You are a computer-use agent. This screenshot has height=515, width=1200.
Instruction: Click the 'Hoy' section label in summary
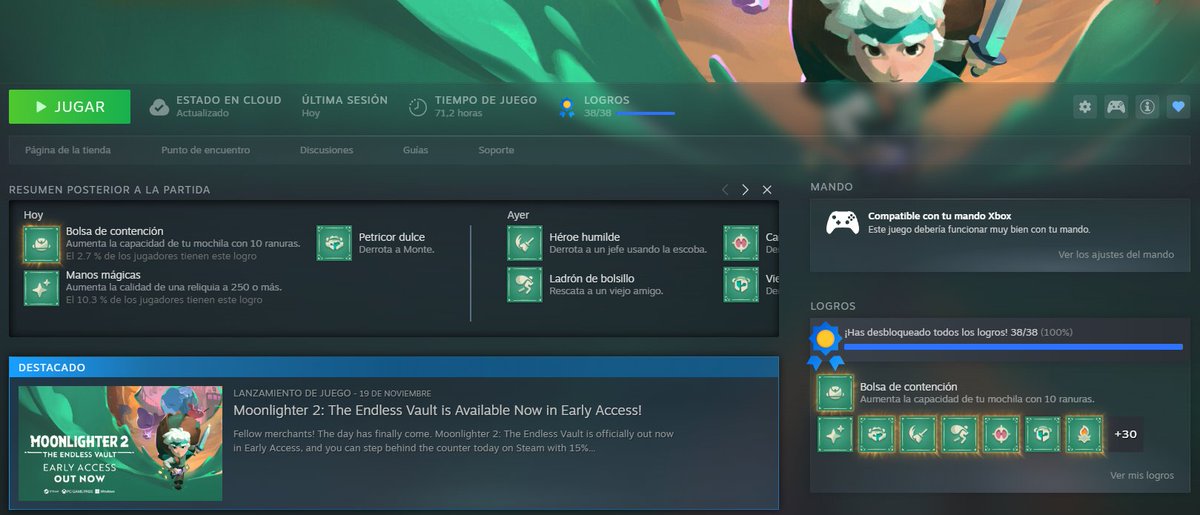point(34,215)
